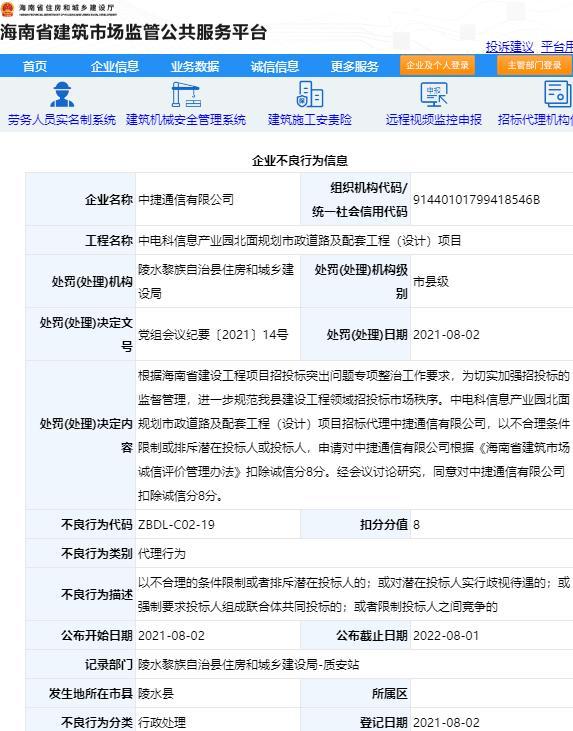Select publication start date value next to 公布开始日期
The height and width of the screenshot is (731, 573).
(171, 636)
